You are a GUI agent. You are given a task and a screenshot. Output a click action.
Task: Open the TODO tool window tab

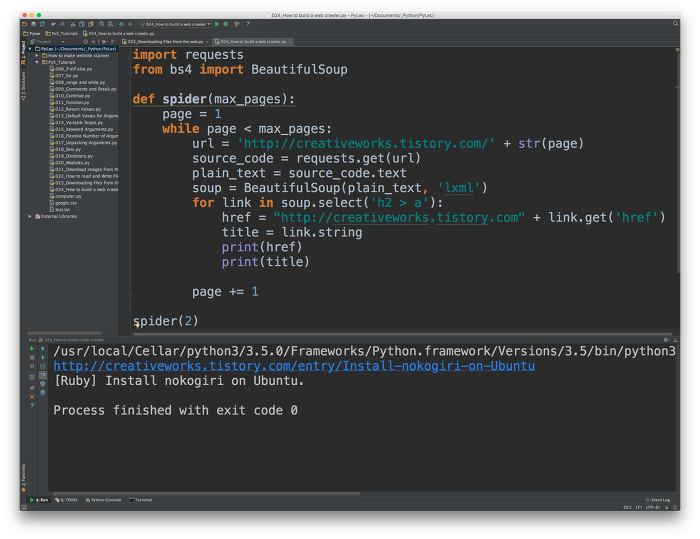[x=66, y=500]
